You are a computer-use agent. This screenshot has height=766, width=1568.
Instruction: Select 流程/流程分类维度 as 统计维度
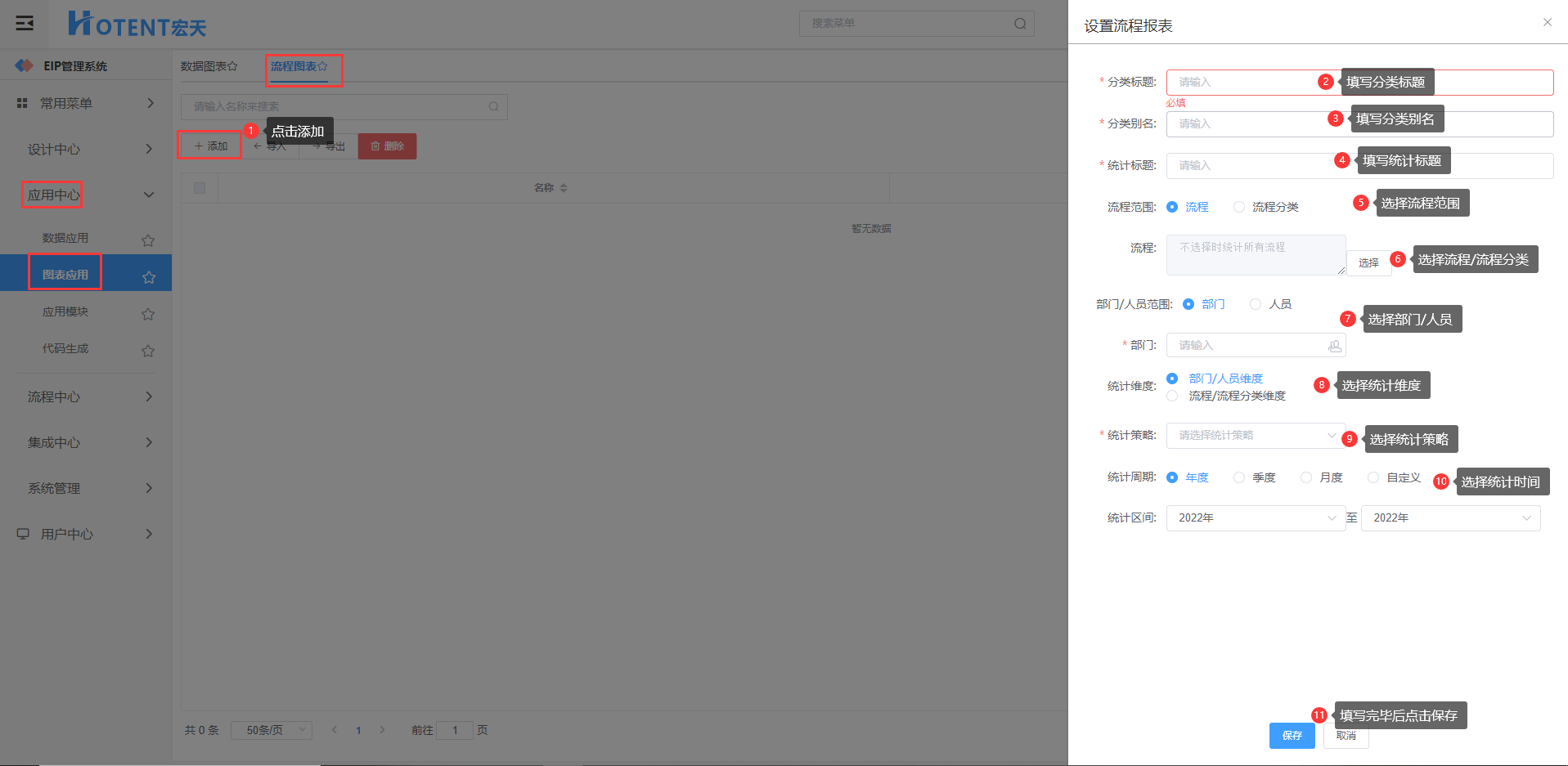pos(1172,396)
